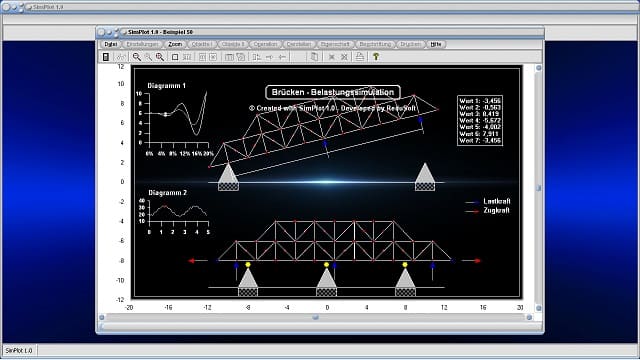Viewport: 640px width, 360px height.
Task: Click the vertical scrollbar bottom button
Action: click(538, 308)
